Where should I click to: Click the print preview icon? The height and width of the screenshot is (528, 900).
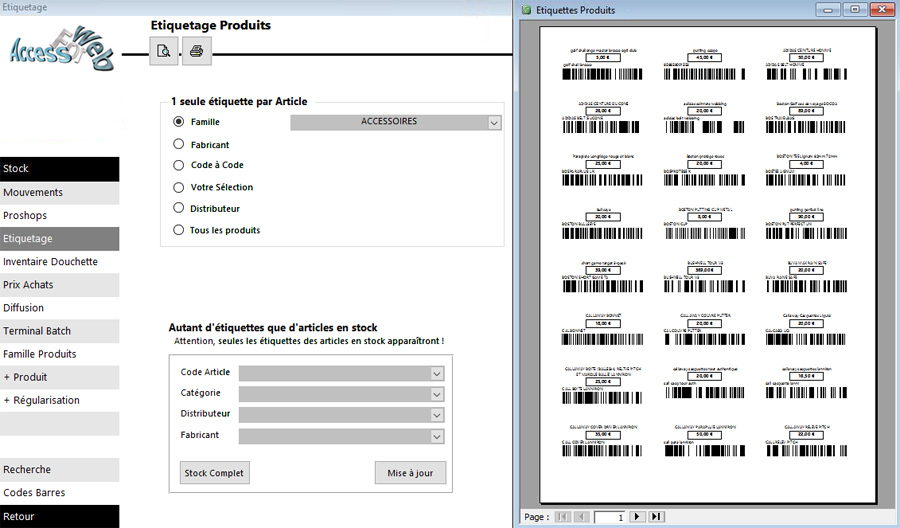pyautogui.click(x=164, y=50)
